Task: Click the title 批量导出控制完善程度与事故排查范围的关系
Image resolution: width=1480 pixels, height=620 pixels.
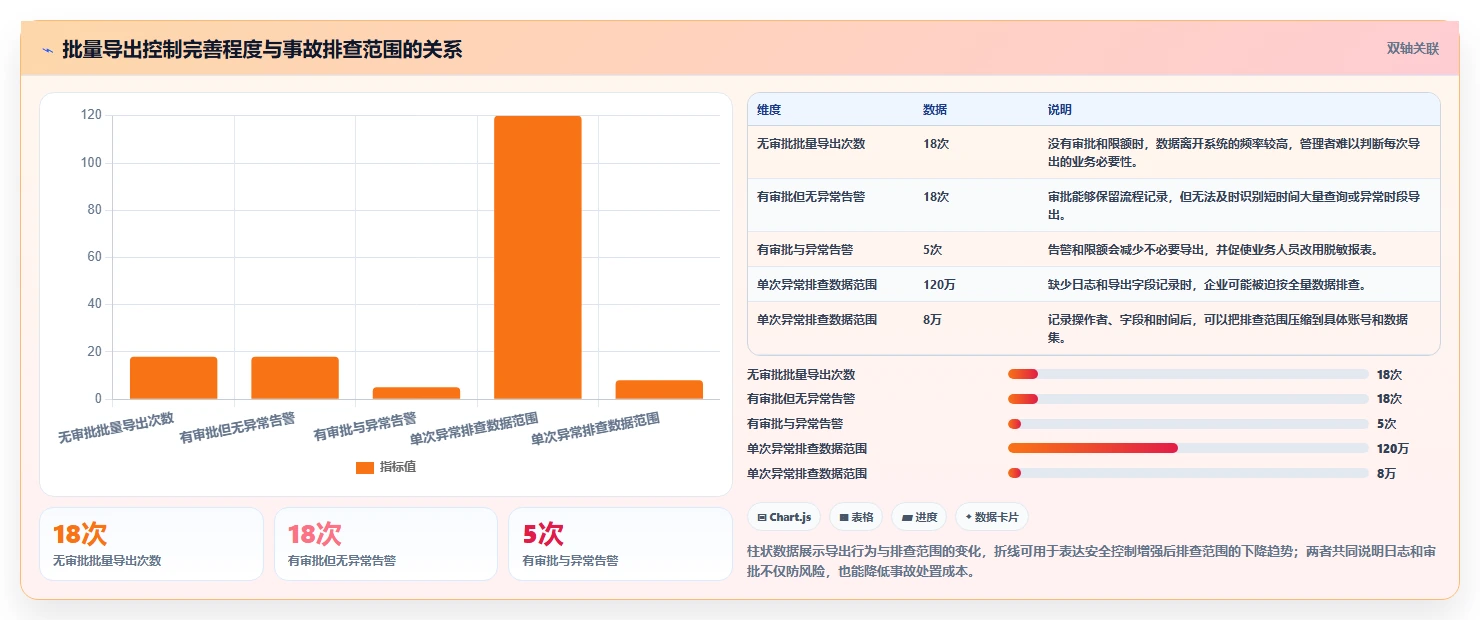Action: click(x=262, y=49)
